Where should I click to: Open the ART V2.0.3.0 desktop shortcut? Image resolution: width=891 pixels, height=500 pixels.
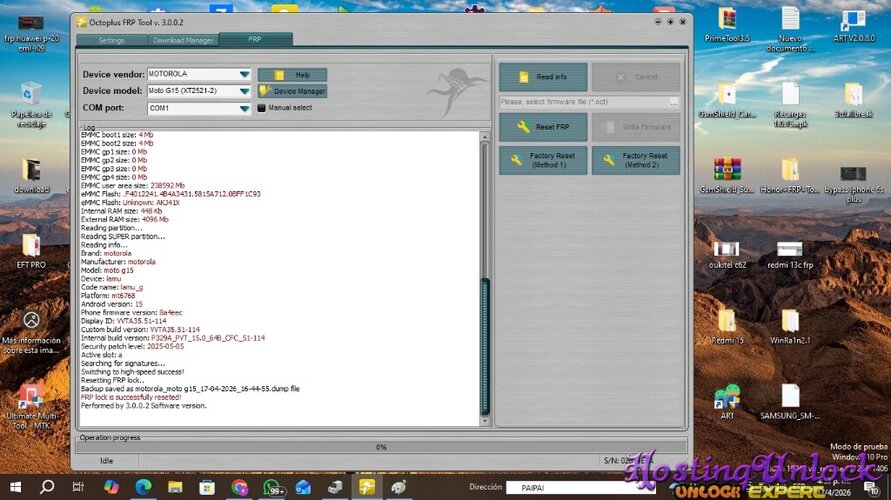(x=853, y=26)
